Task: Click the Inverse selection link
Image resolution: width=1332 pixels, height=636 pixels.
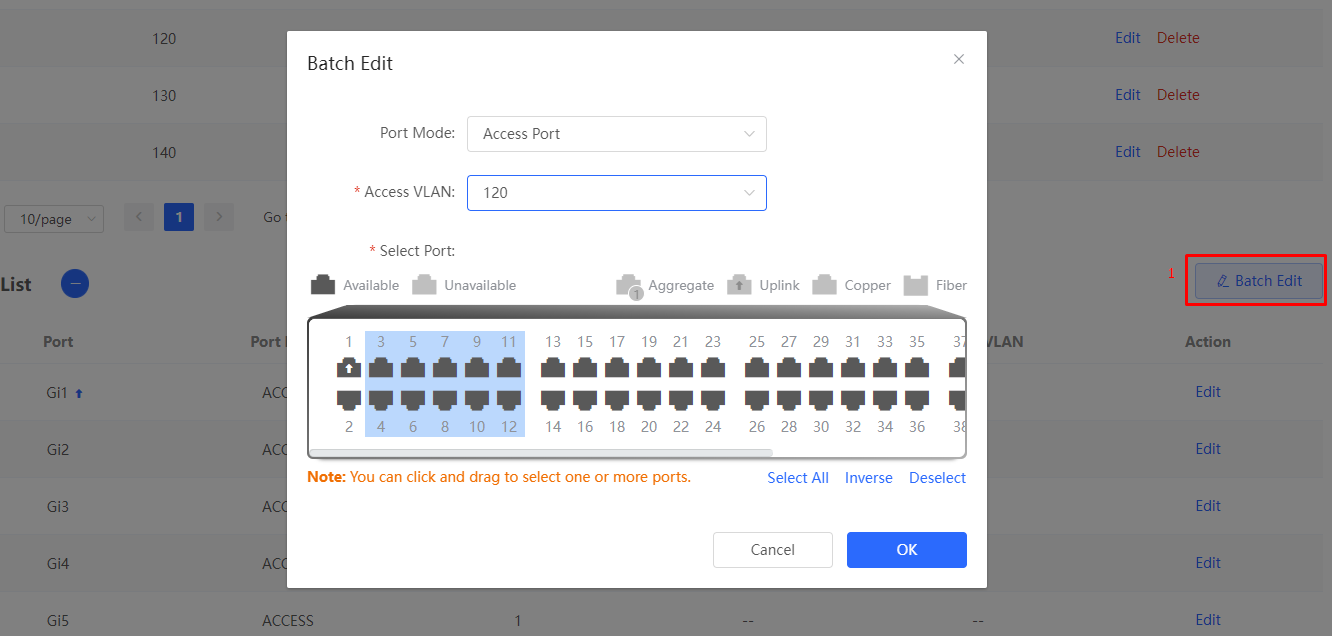Action: coord(868,478)
